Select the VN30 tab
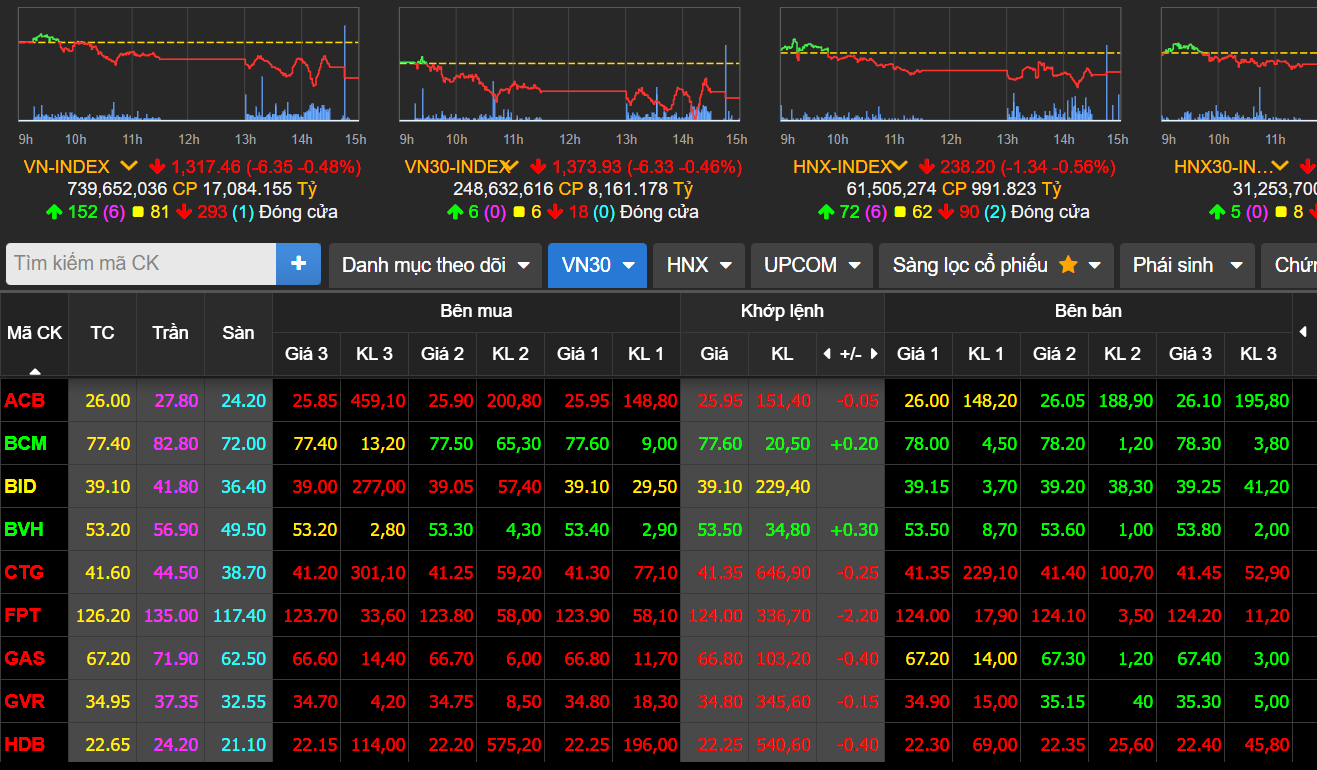The height and width of the screenshot is (770, 1317). coord(597,265)
